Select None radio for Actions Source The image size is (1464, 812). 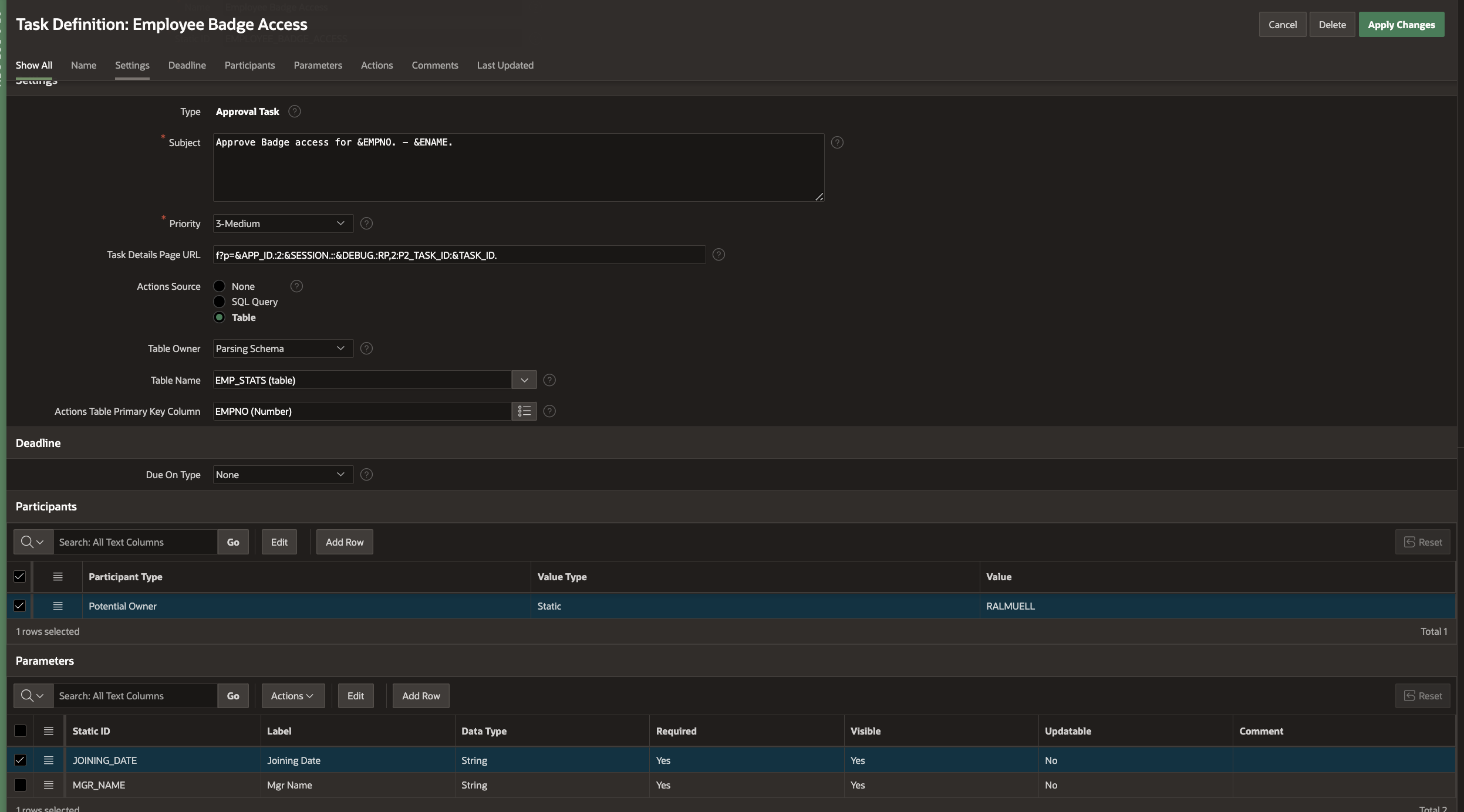click(220, 286)
